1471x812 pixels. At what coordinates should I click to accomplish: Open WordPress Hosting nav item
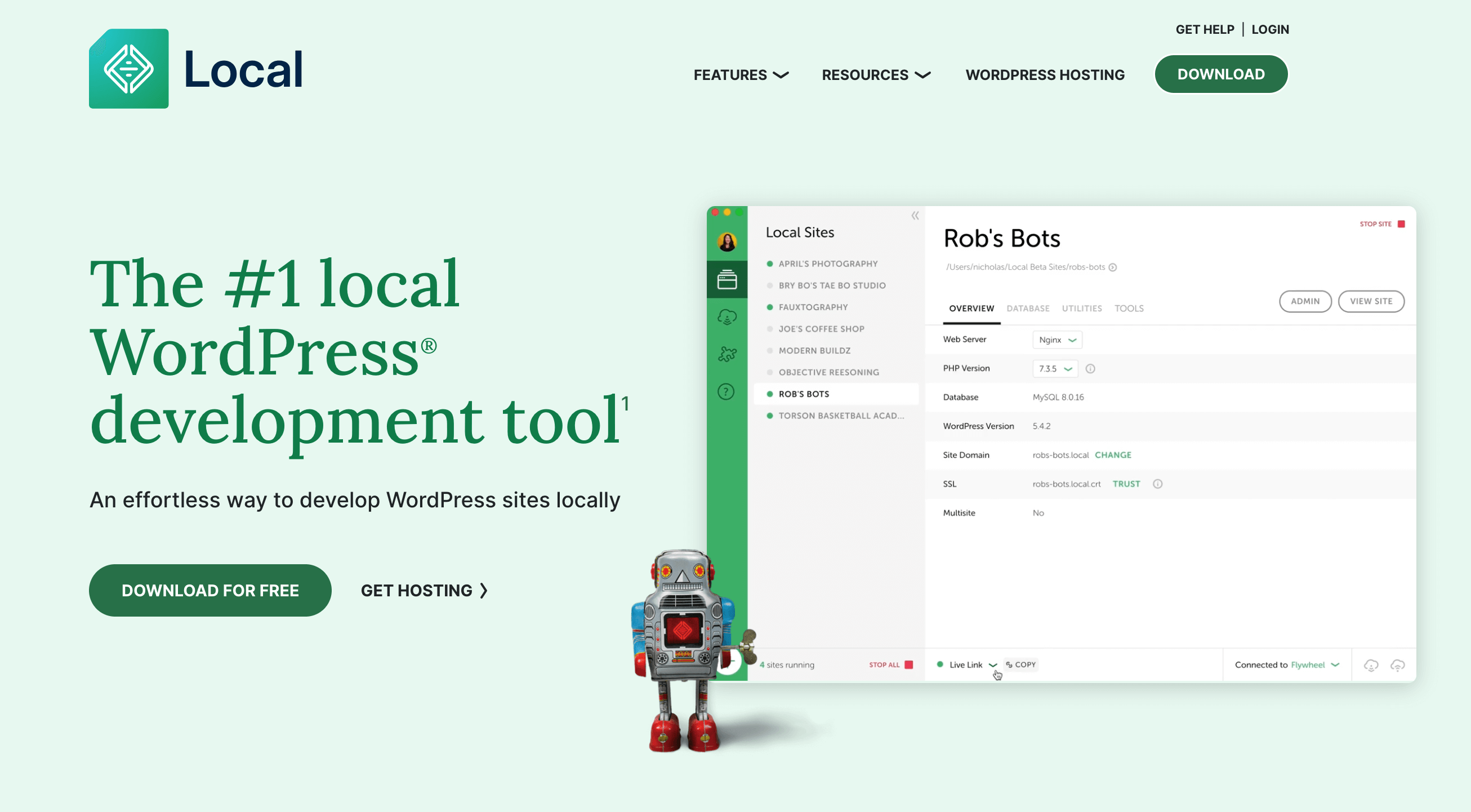coord(1045,75)
